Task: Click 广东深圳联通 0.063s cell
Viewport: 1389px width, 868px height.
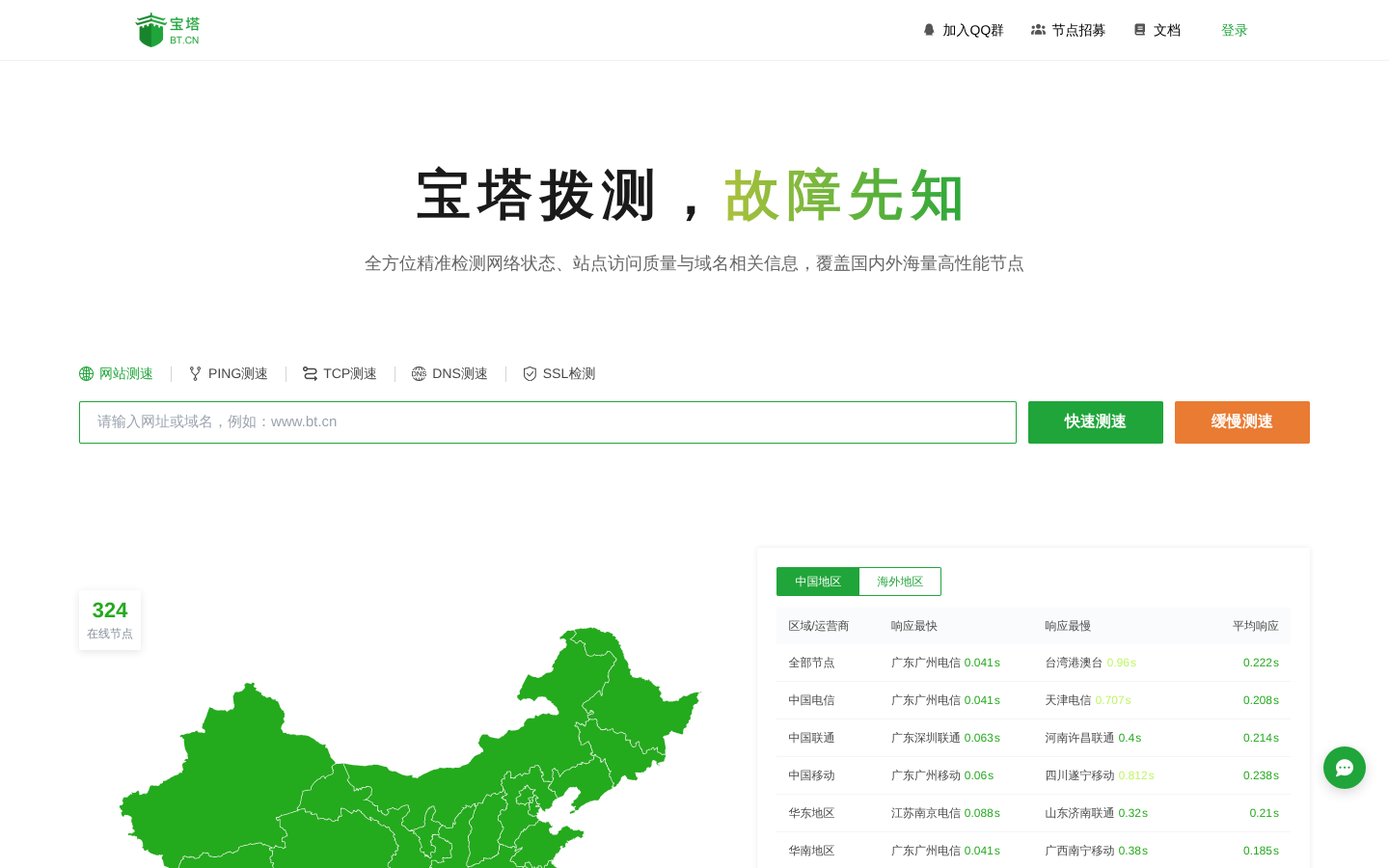Action: click(x=945, y=738)
